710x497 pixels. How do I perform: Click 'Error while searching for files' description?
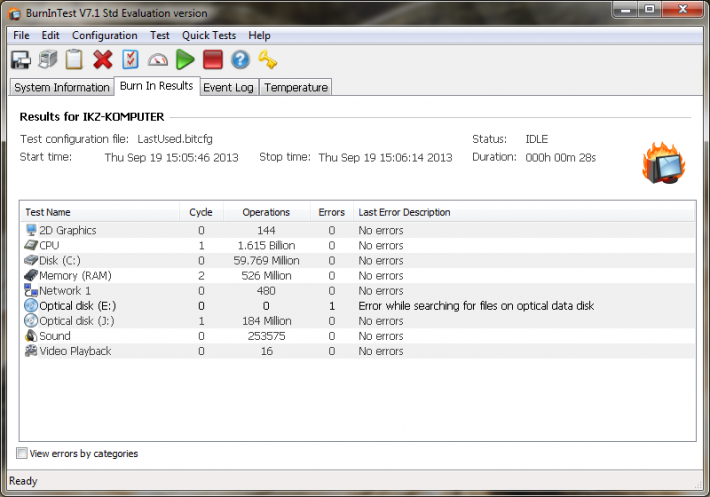coord(476,306)
